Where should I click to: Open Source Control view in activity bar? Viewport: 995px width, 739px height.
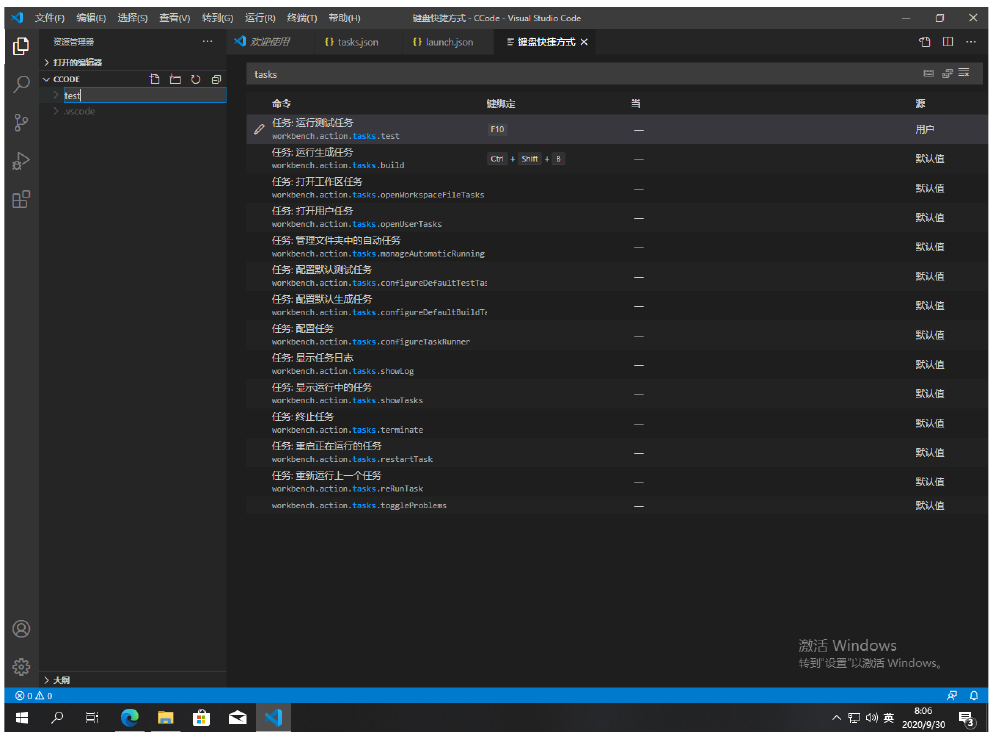click(21, 123)
